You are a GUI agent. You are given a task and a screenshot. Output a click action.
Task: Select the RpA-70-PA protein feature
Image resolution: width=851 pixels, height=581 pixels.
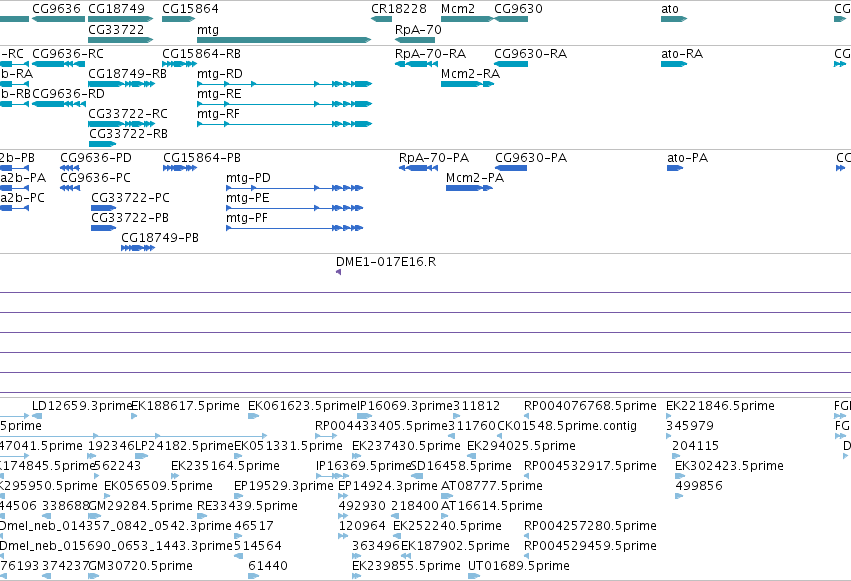tap(418, 168)
